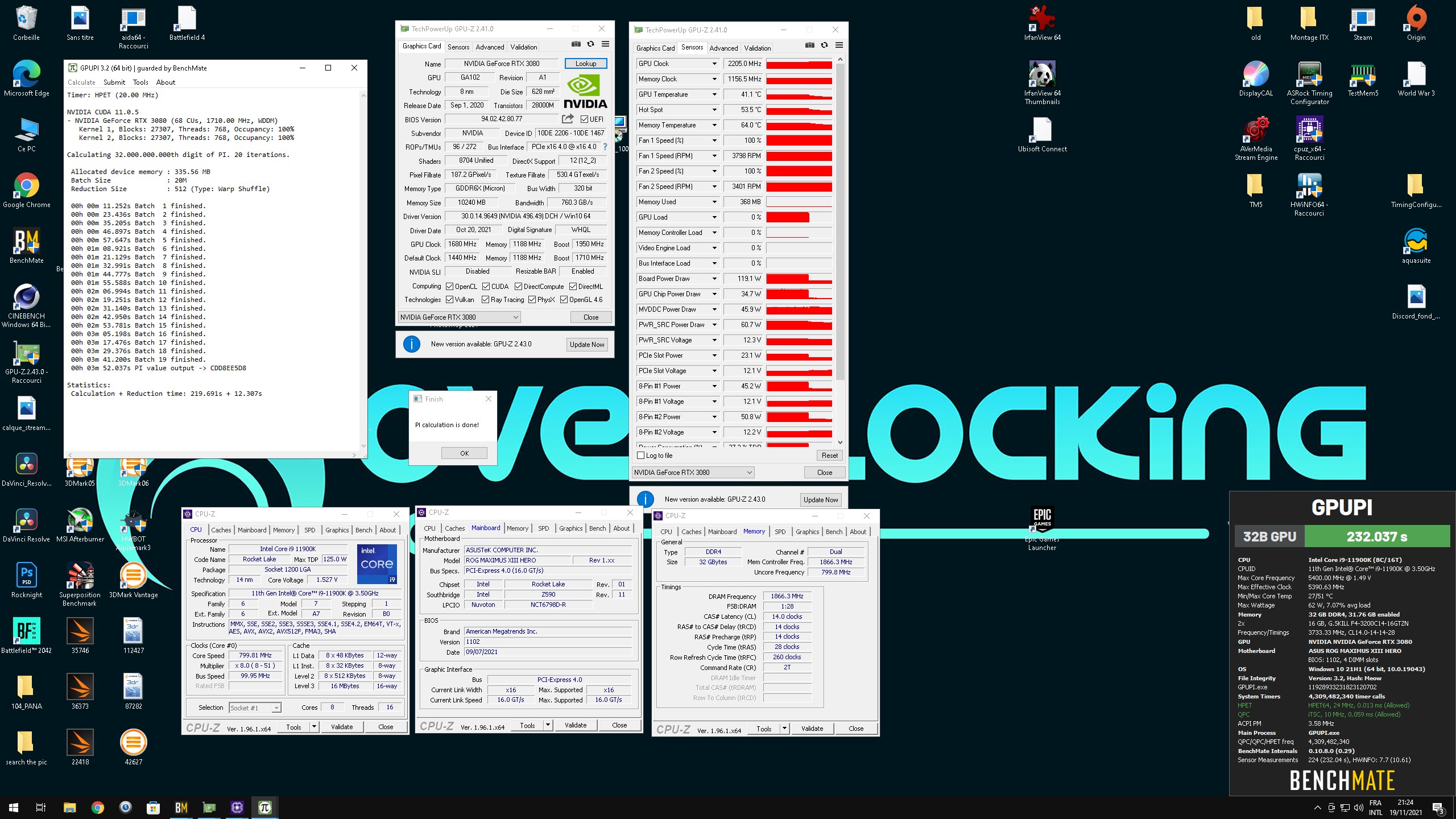Expand the GPU Temperature sensor dropdown
The width and height of the screenshot is (1456, 819).
(x=714, y=94)
